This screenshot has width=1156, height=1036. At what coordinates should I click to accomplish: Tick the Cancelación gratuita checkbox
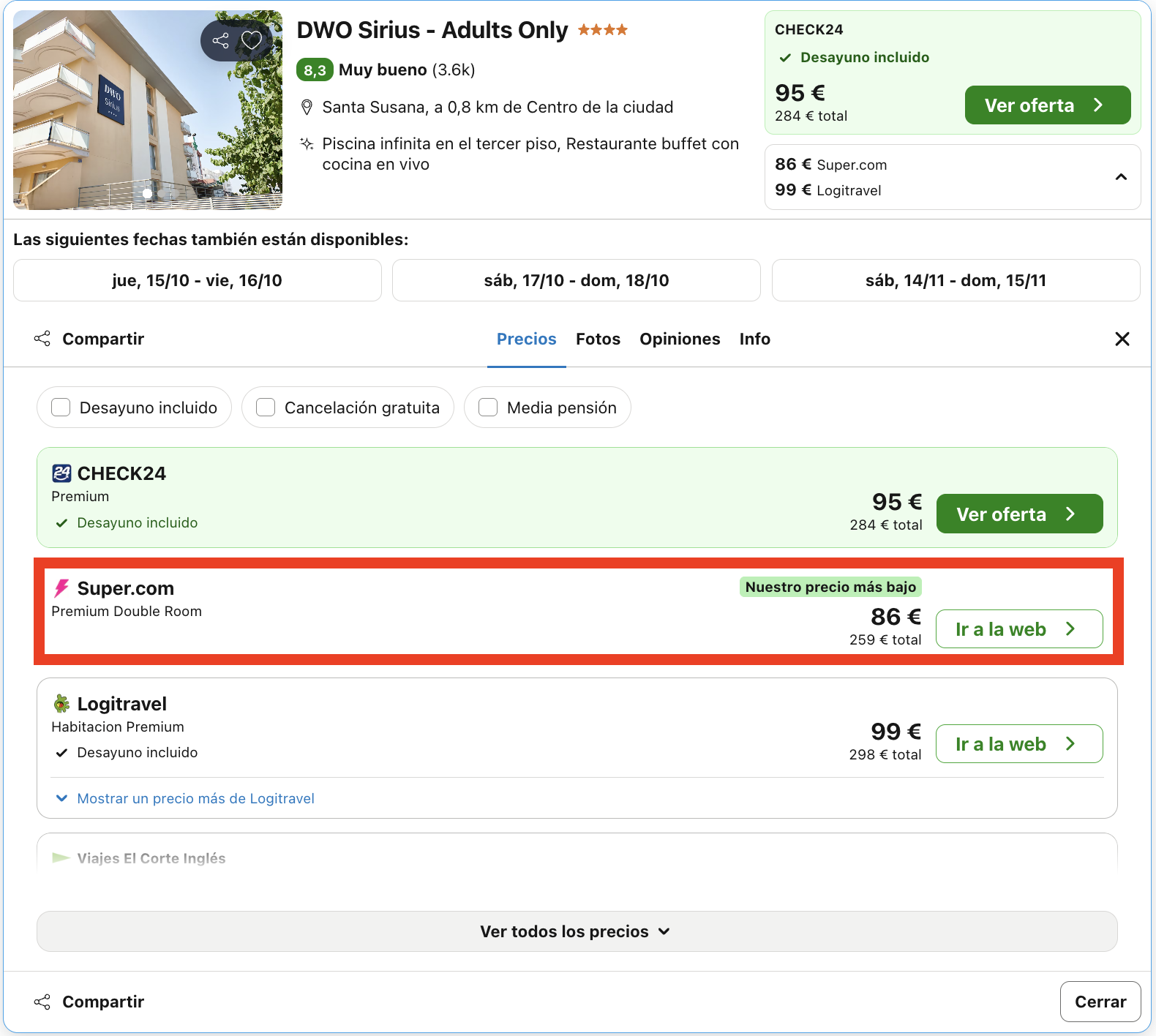point(266,408)
